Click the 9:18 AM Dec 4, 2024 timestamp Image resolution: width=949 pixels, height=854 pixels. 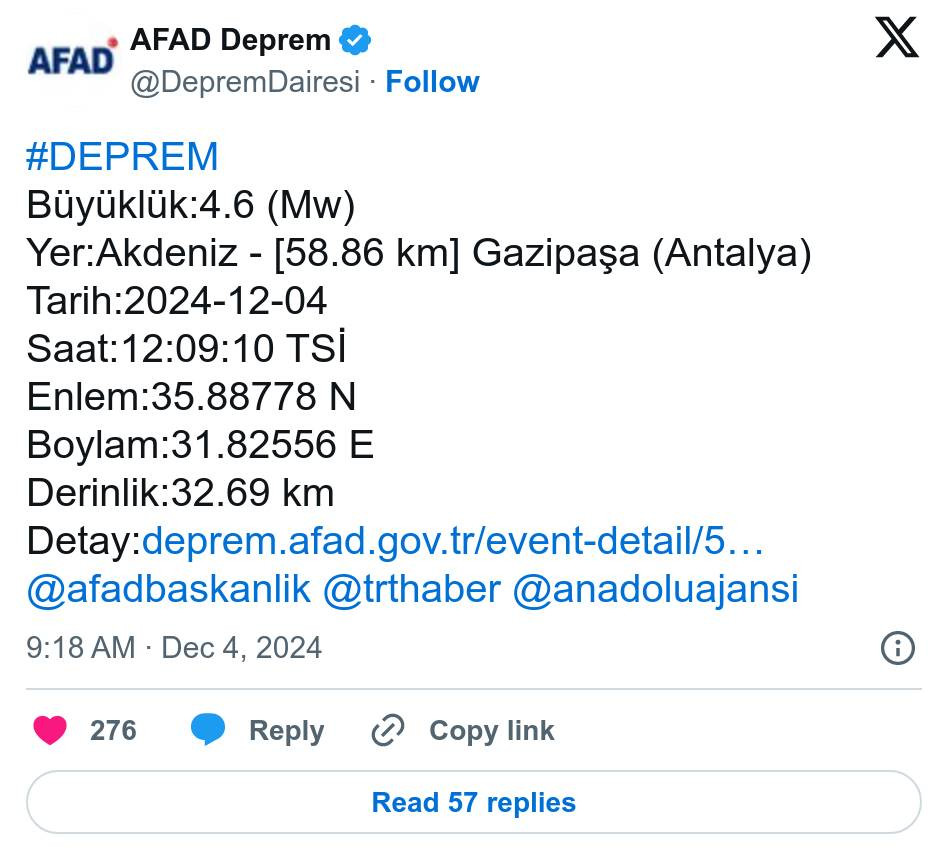coord(174,648)
